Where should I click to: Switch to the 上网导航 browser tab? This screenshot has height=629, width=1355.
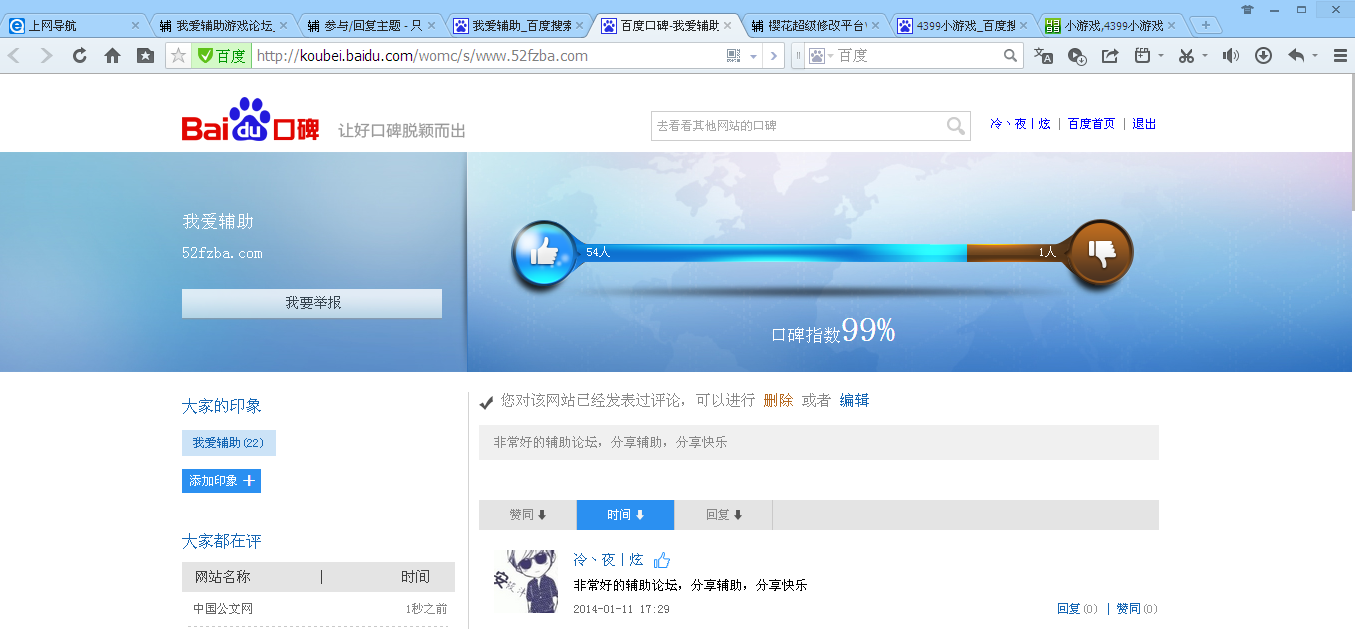[70, 25]
